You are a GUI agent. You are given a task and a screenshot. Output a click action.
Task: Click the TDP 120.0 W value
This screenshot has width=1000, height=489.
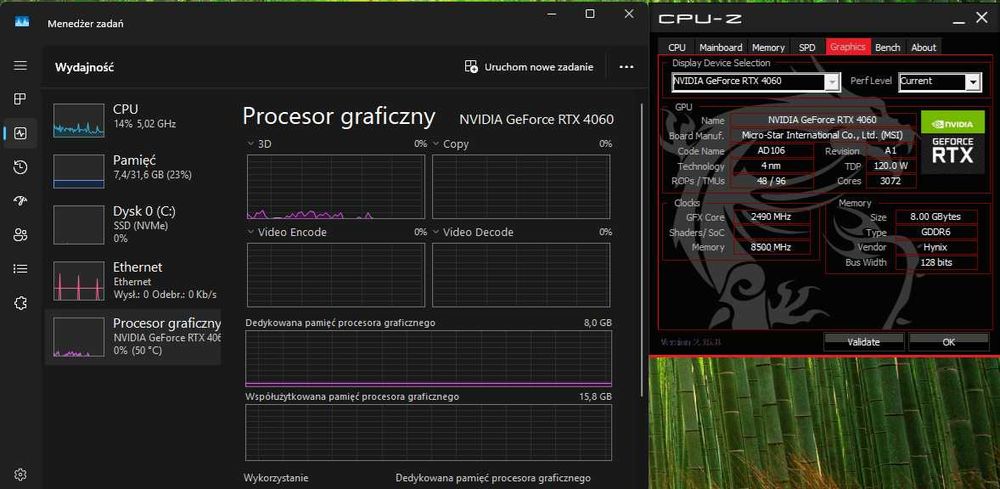click(x=890, y=166)
